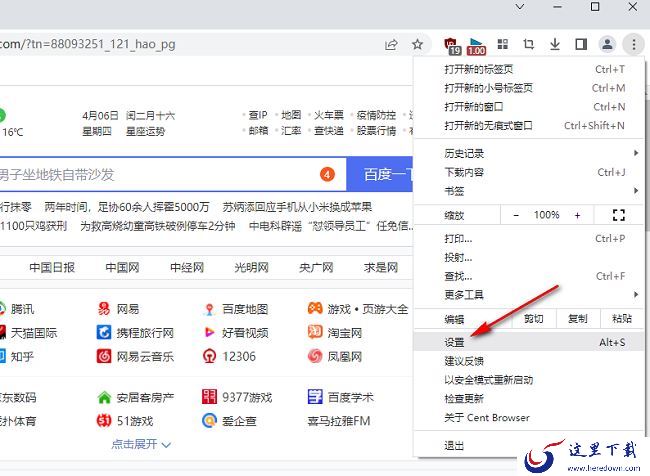
Task: Open downloads via the arrow icon
Action: pyautogui.click(x=555, y=44)
